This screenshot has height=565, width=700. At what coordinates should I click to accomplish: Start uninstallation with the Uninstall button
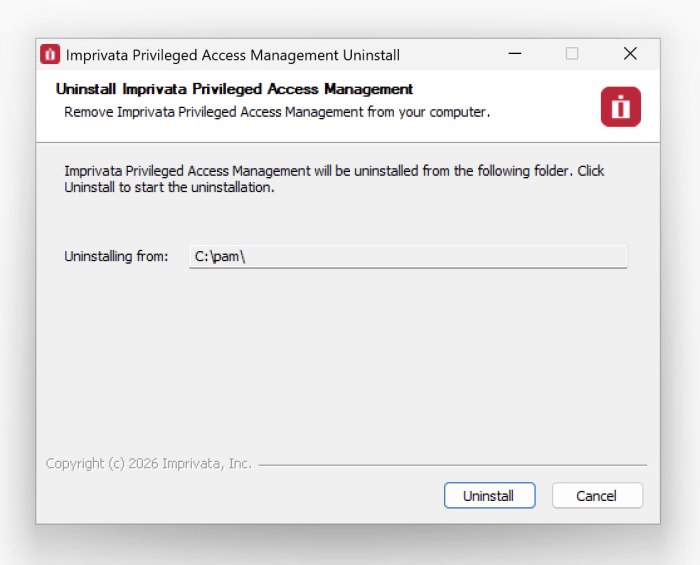489,496
